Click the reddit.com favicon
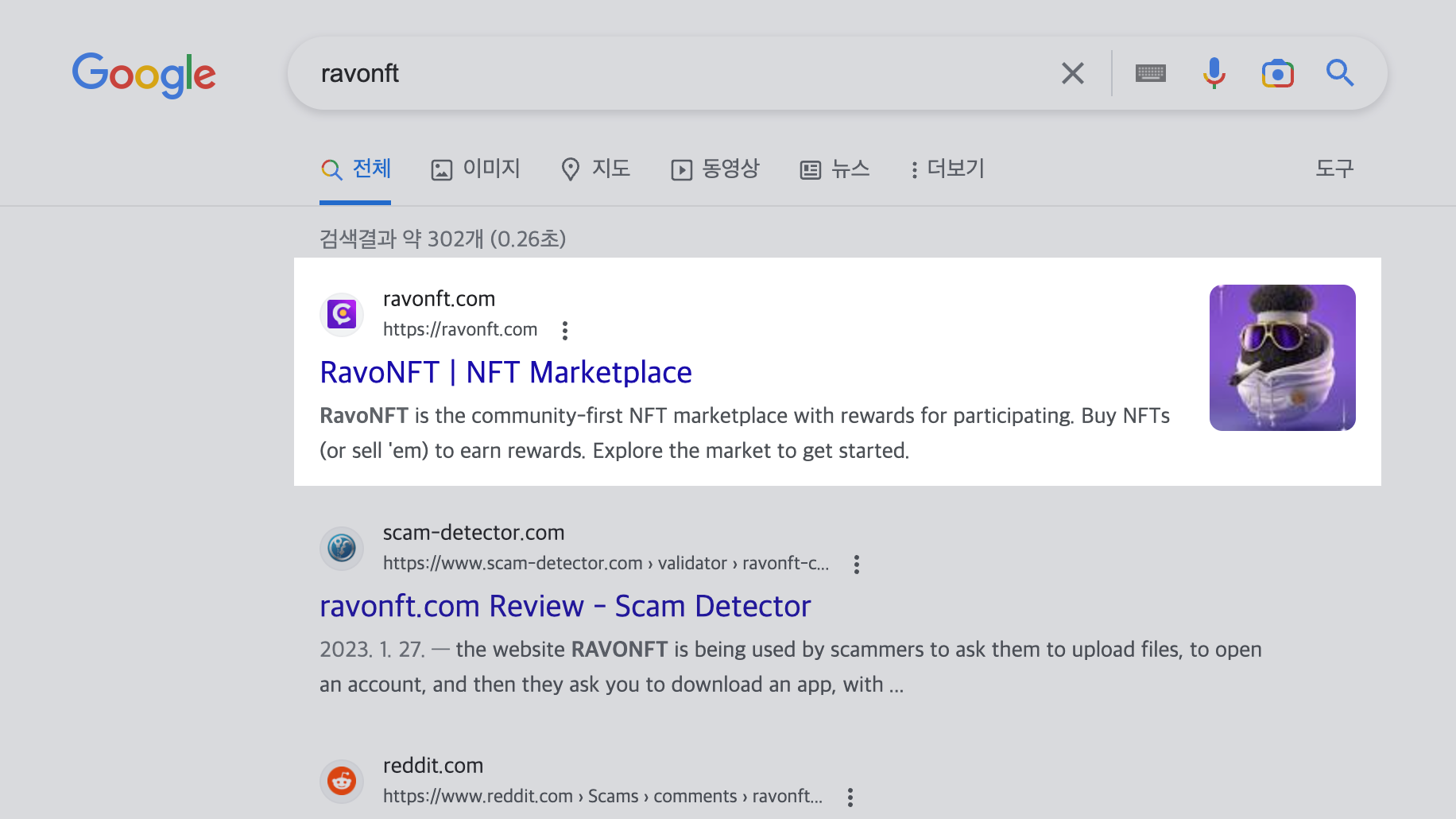 [342, 781]
